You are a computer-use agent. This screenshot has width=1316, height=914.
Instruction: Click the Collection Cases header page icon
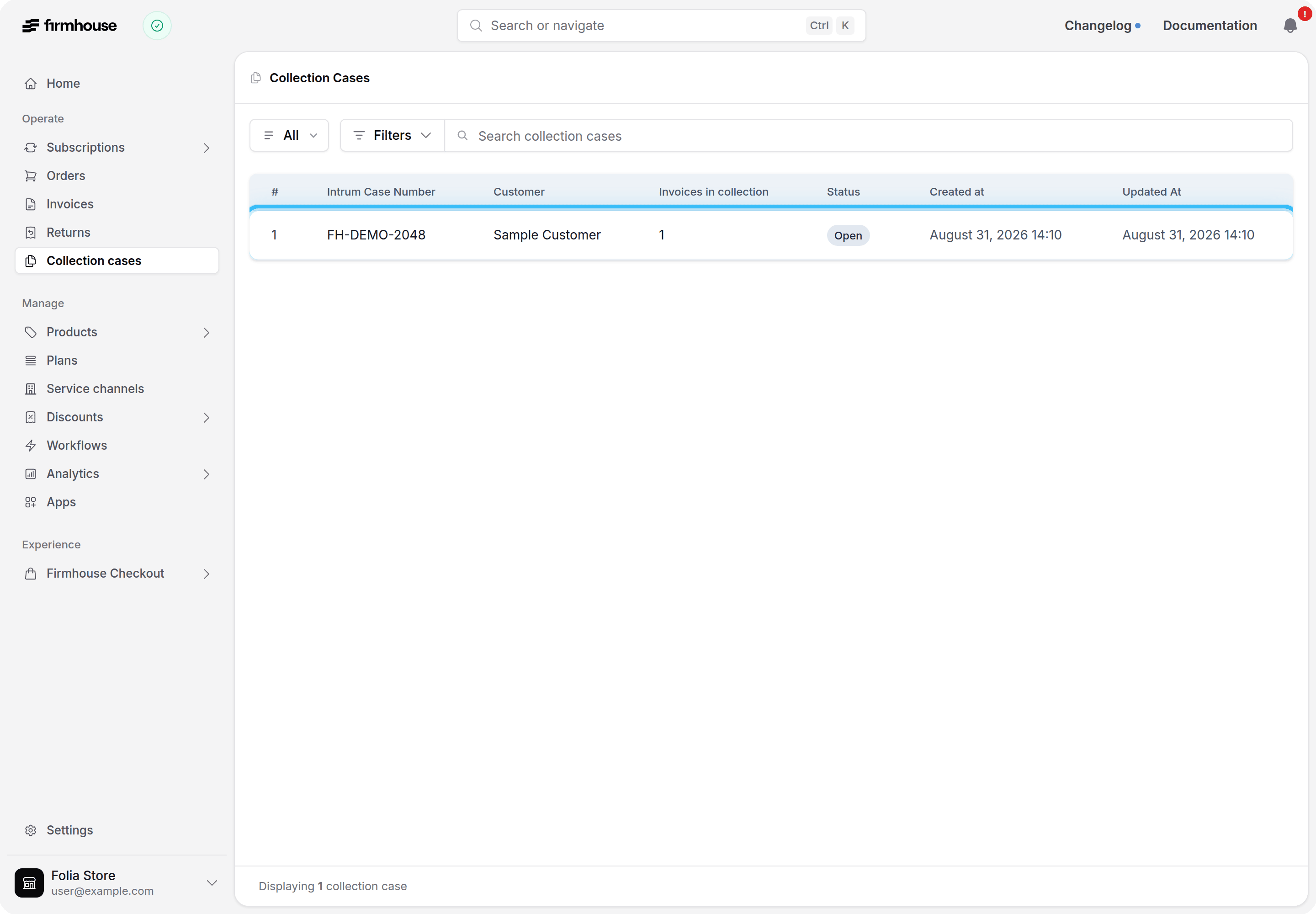[x=256, y=78]
